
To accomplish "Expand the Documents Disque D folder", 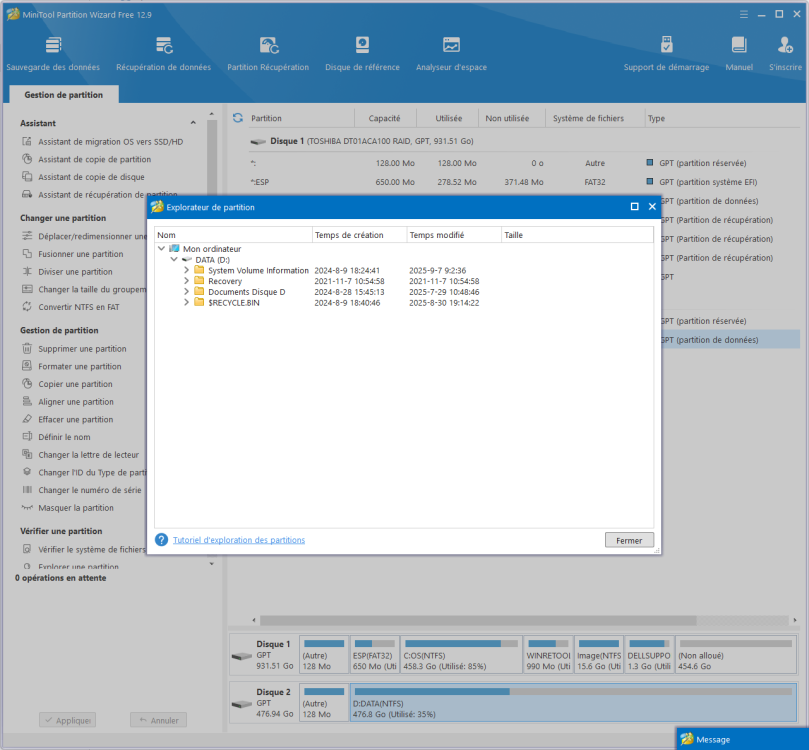I will 186,292.
